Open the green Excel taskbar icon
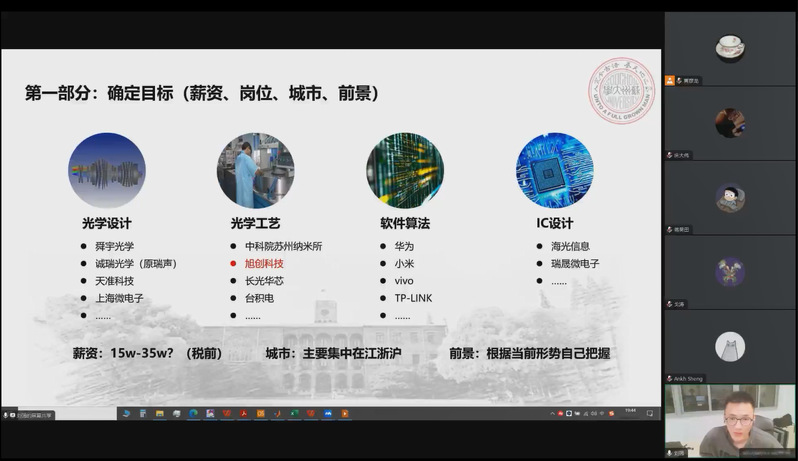798x461 pixels. click(x=294, y=413)
